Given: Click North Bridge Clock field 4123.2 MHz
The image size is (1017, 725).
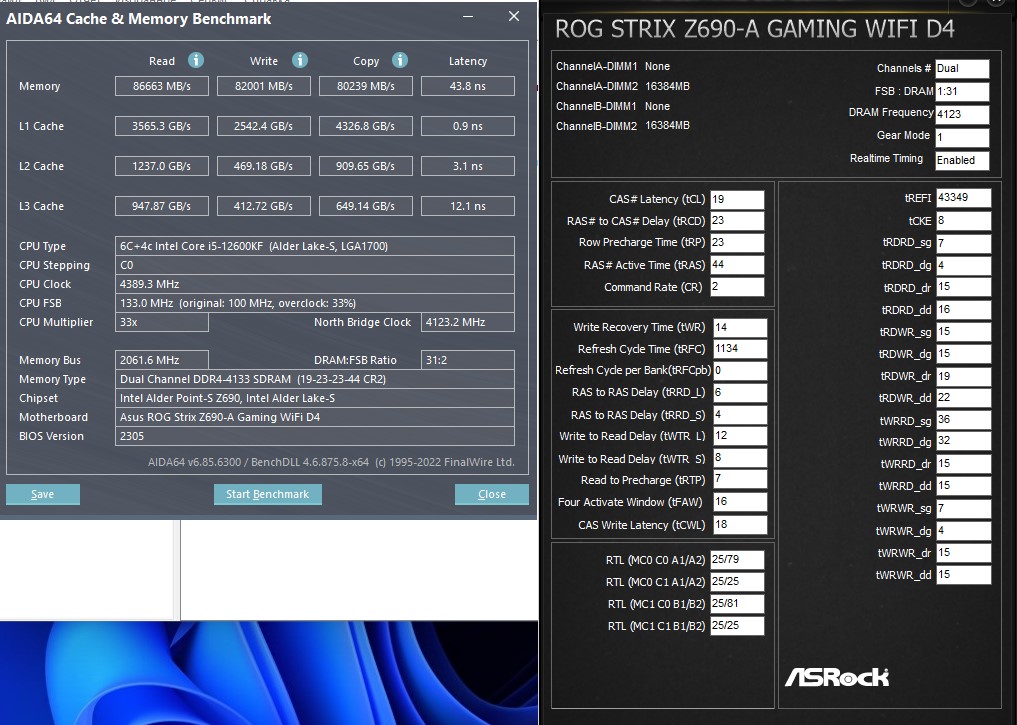Looking at the screenshot, I should click(468, 322).
